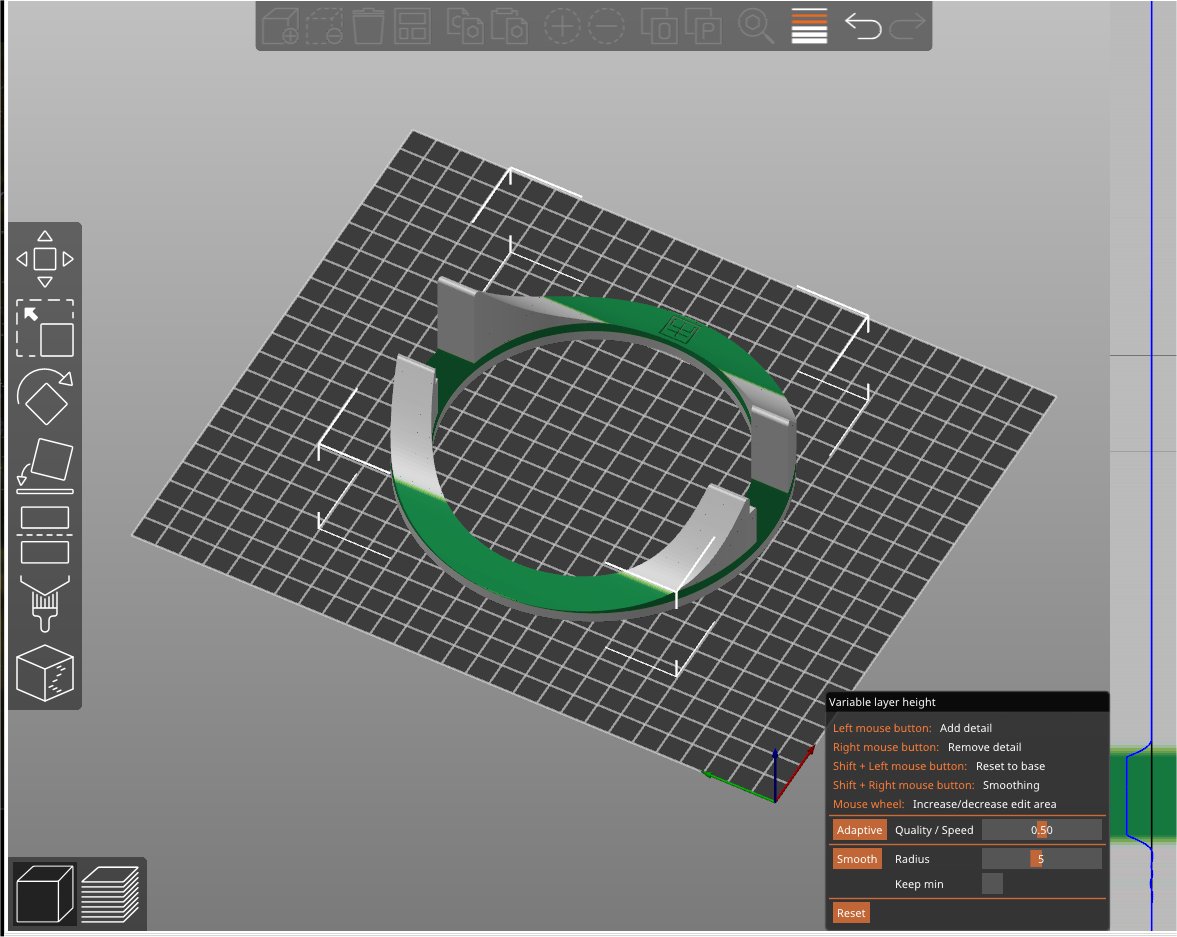Select the Move gizmo tool
Image resolution: width=1177 pixels, height=937 pixels.
click(45, 259)
